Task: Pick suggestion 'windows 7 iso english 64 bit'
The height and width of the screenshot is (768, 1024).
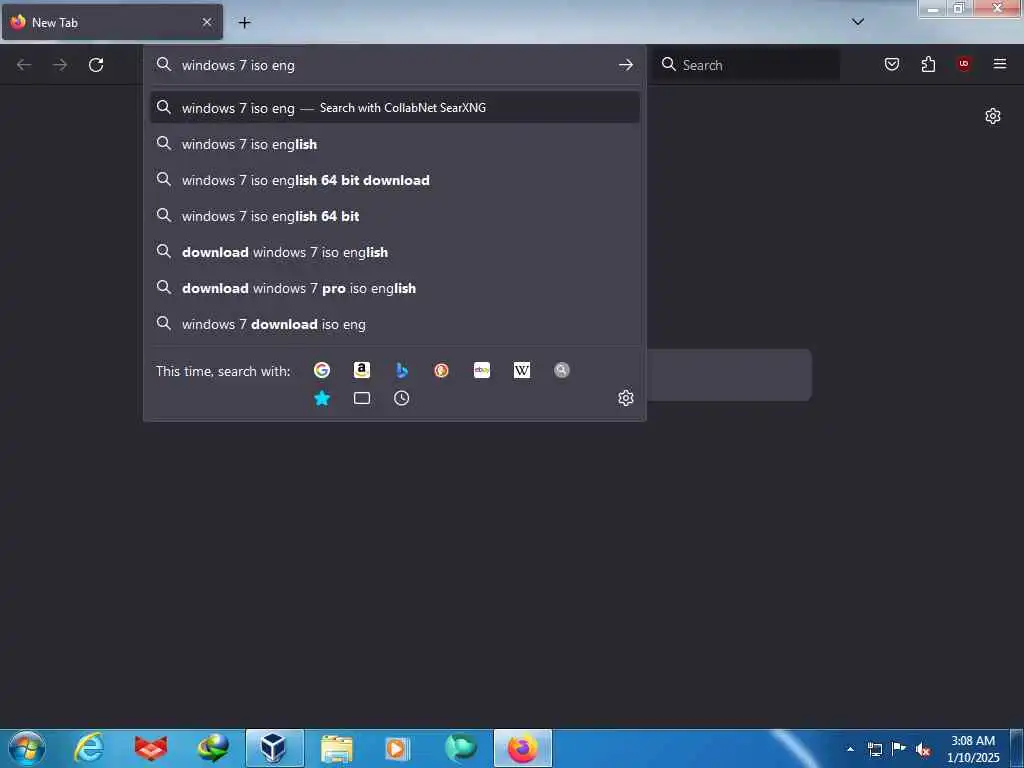Action: 394,216
